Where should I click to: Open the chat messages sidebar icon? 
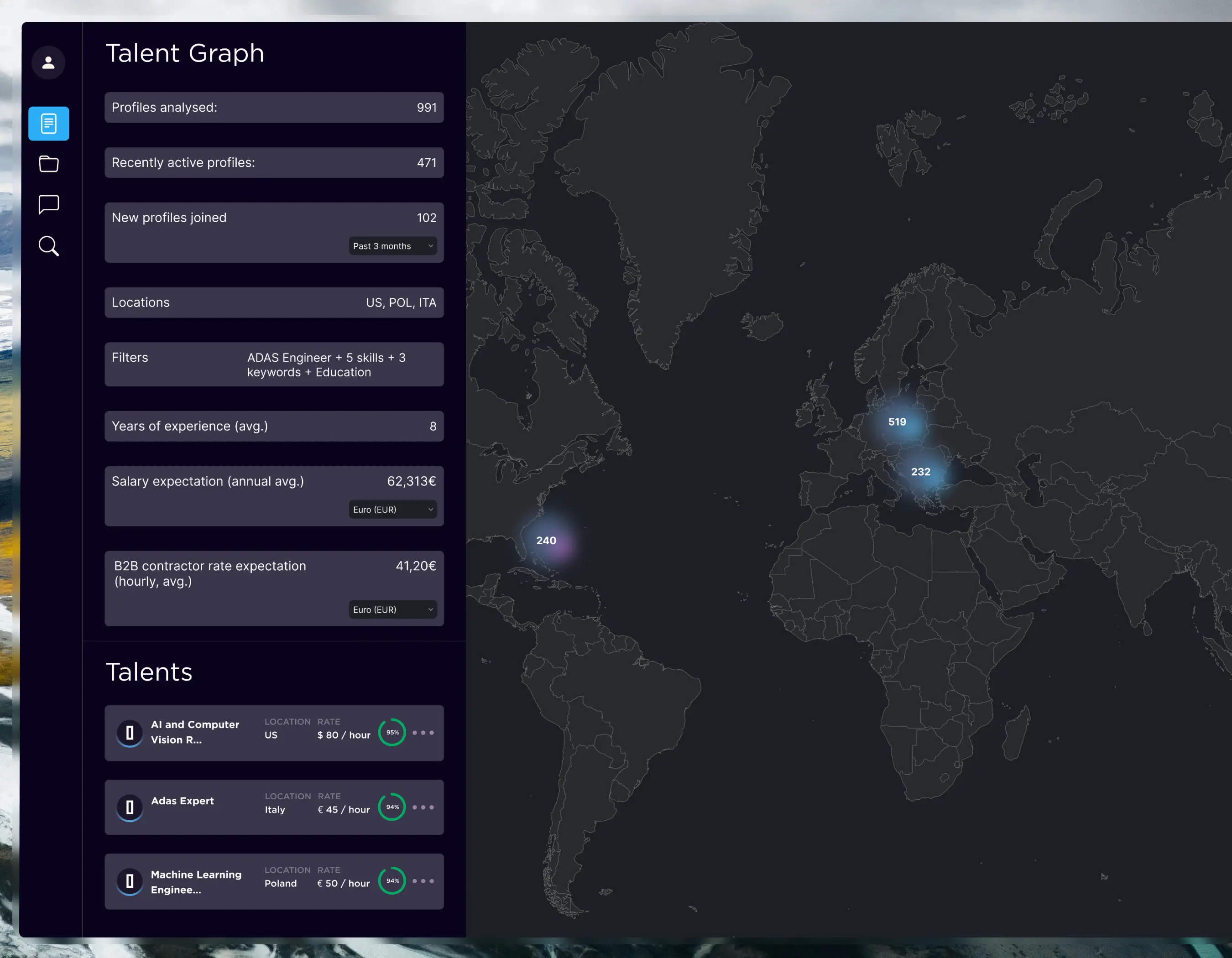tap(48, 205)
